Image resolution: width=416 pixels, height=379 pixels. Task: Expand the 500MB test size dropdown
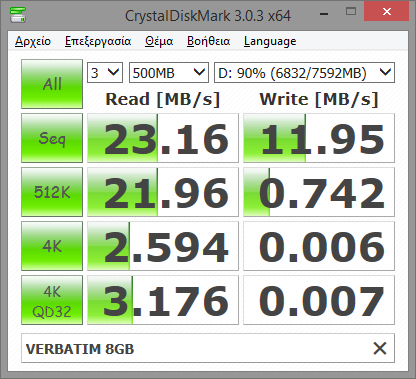[x=169, y=72]
